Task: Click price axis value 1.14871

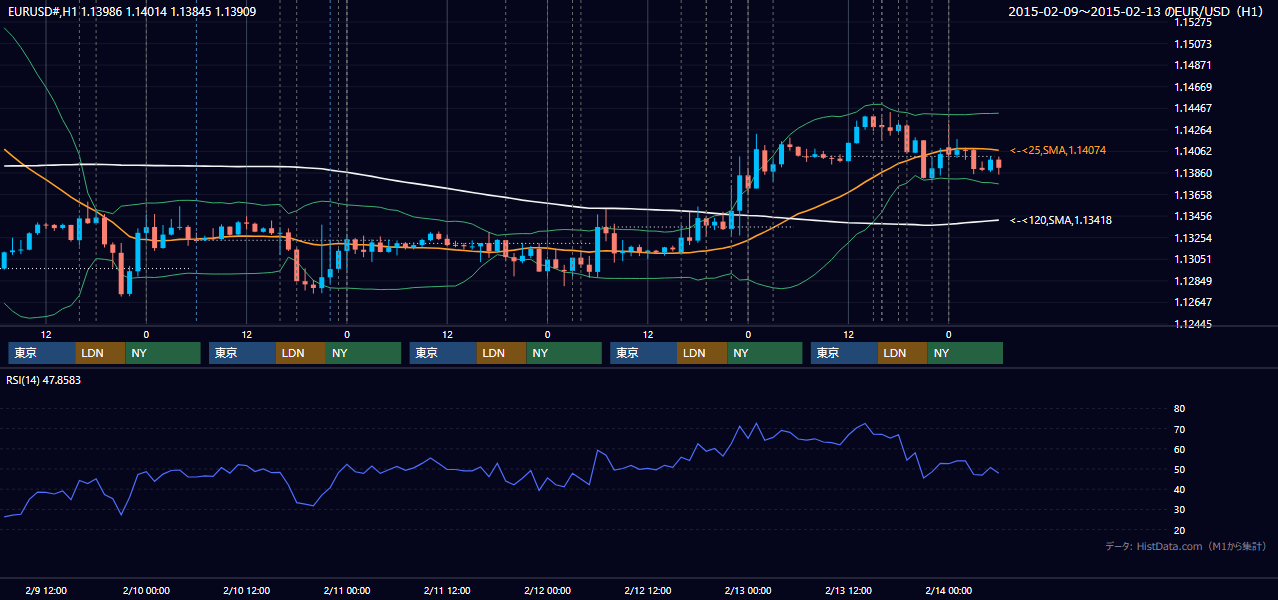Action: tap(1192, 65)
